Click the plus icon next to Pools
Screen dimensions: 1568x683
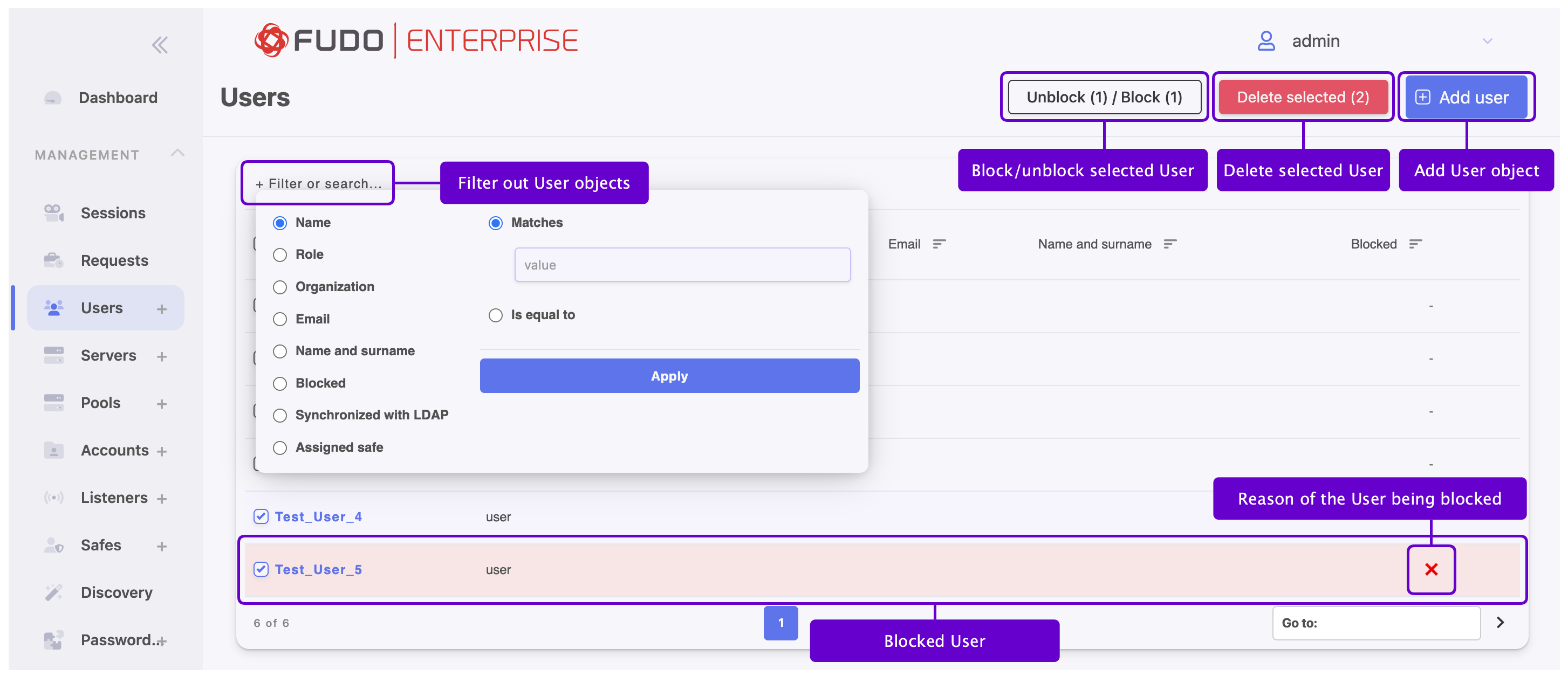tap(161, 404)
